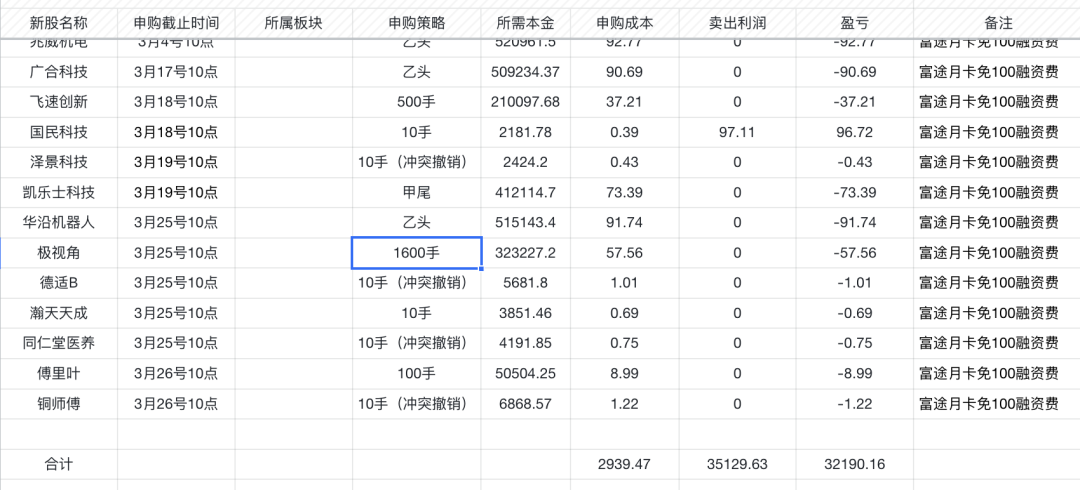Click the 极视角 name cell
The width and height of the screenshot is (1080, 490).
pos(59,253)
